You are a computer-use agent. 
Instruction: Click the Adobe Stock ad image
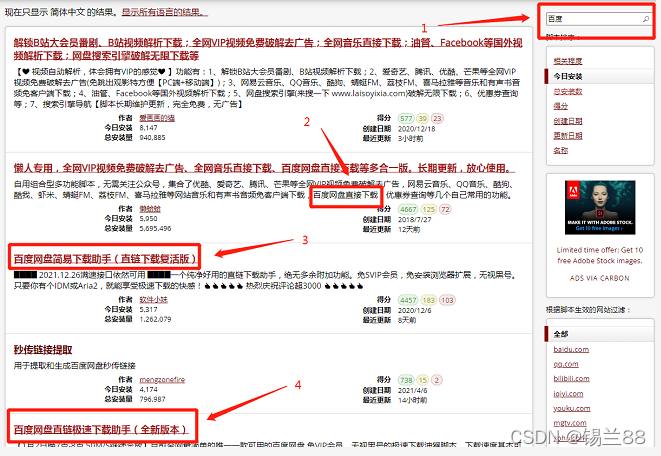tap(600, 207)
